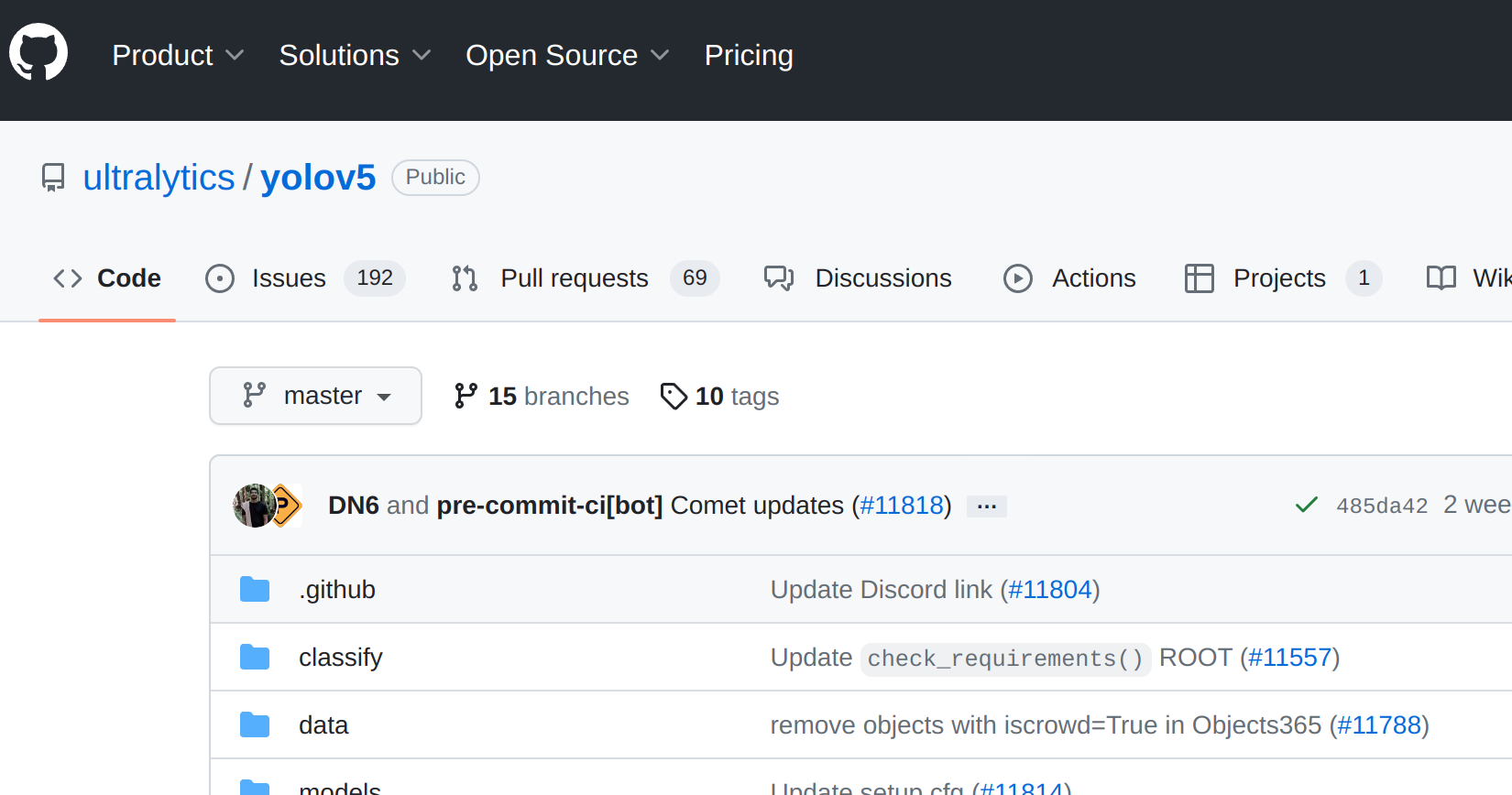Expand the Product menu
Viewport: 1512px width, 795px height.
[x=178, y=55]
